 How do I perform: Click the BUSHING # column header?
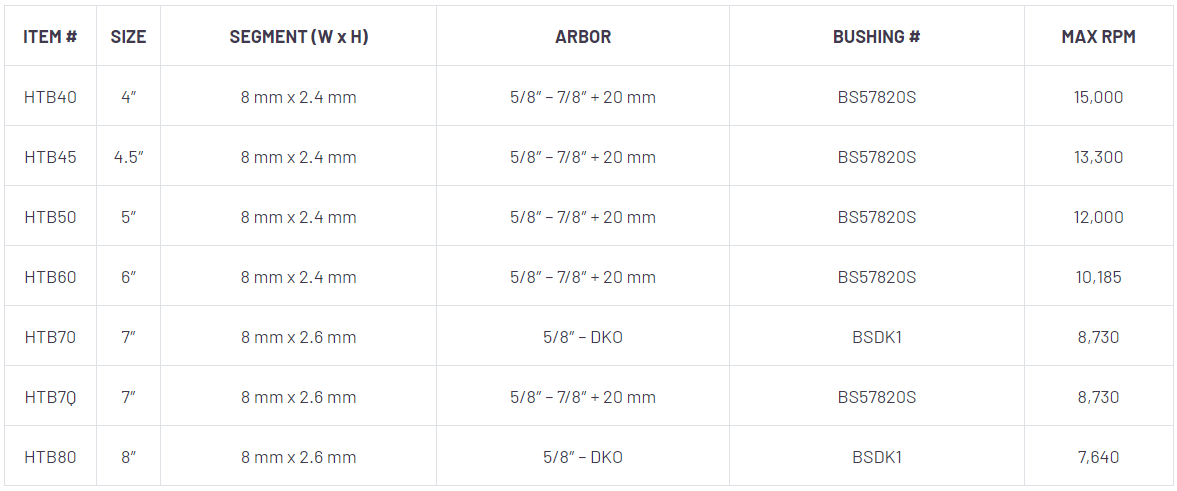[876, 37]
